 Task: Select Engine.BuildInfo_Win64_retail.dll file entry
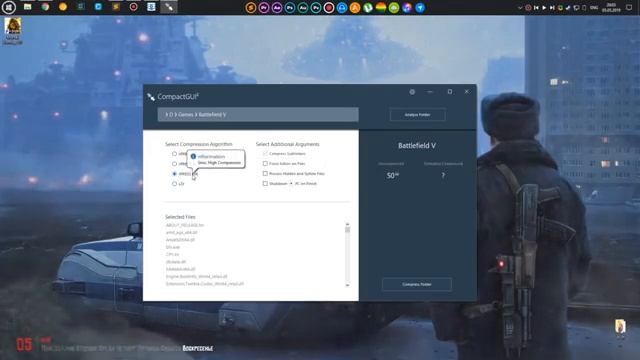(x=196, y=276)
